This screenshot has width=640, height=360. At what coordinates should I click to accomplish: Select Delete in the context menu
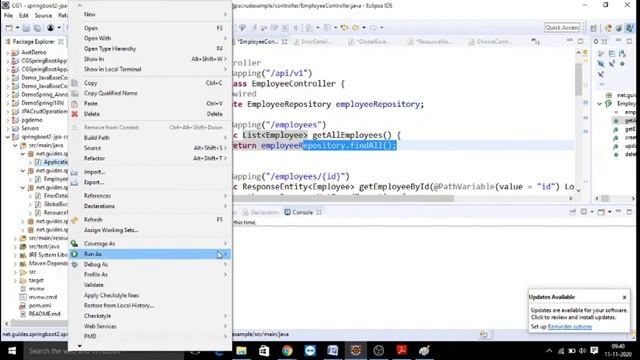(x=150, y=114)
